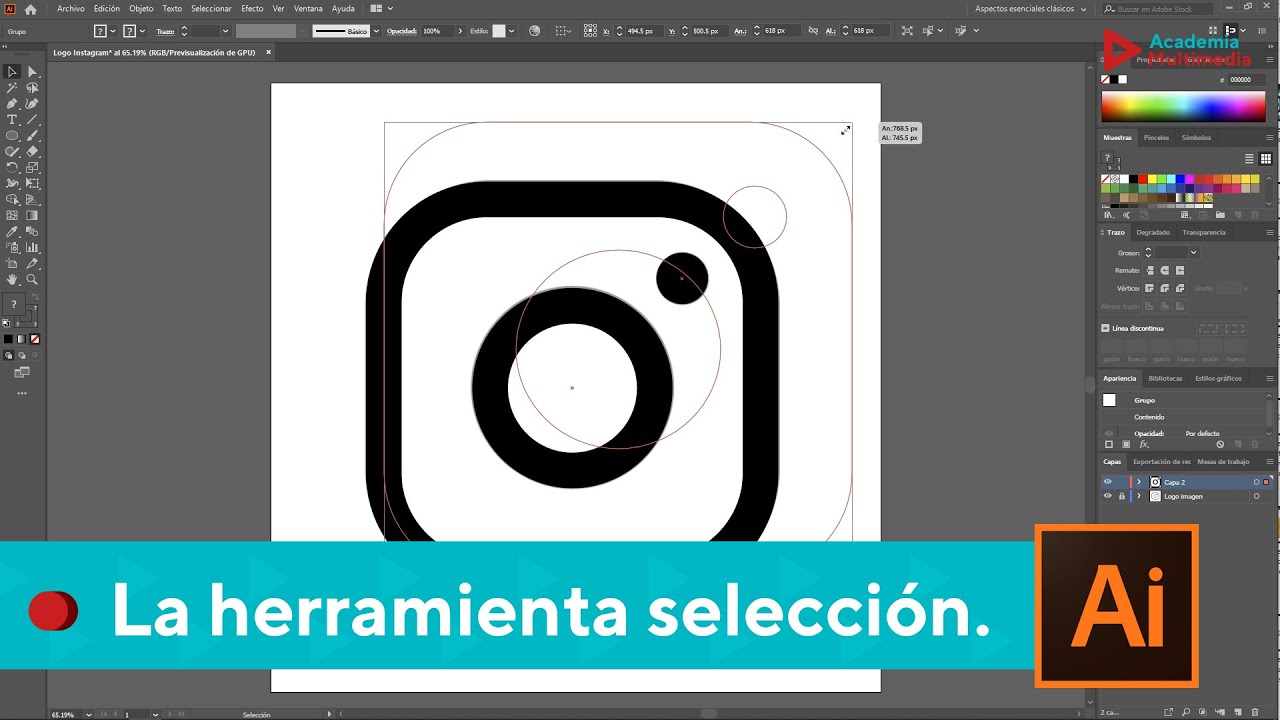
Task: Switch to the Degradado tab
Action: [1153, 232]
